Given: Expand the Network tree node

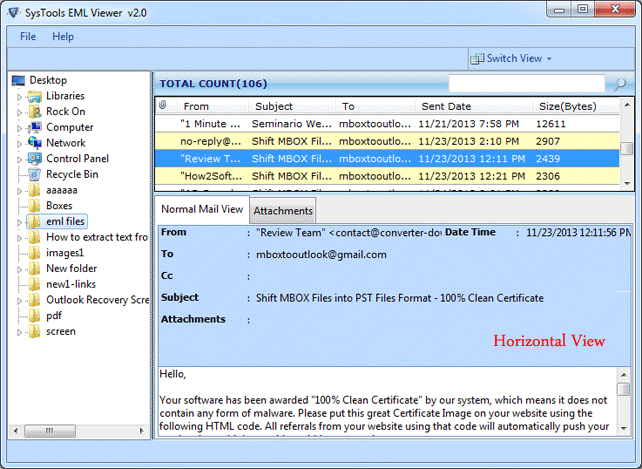Looking at the screenshot, I should [19, 144].
